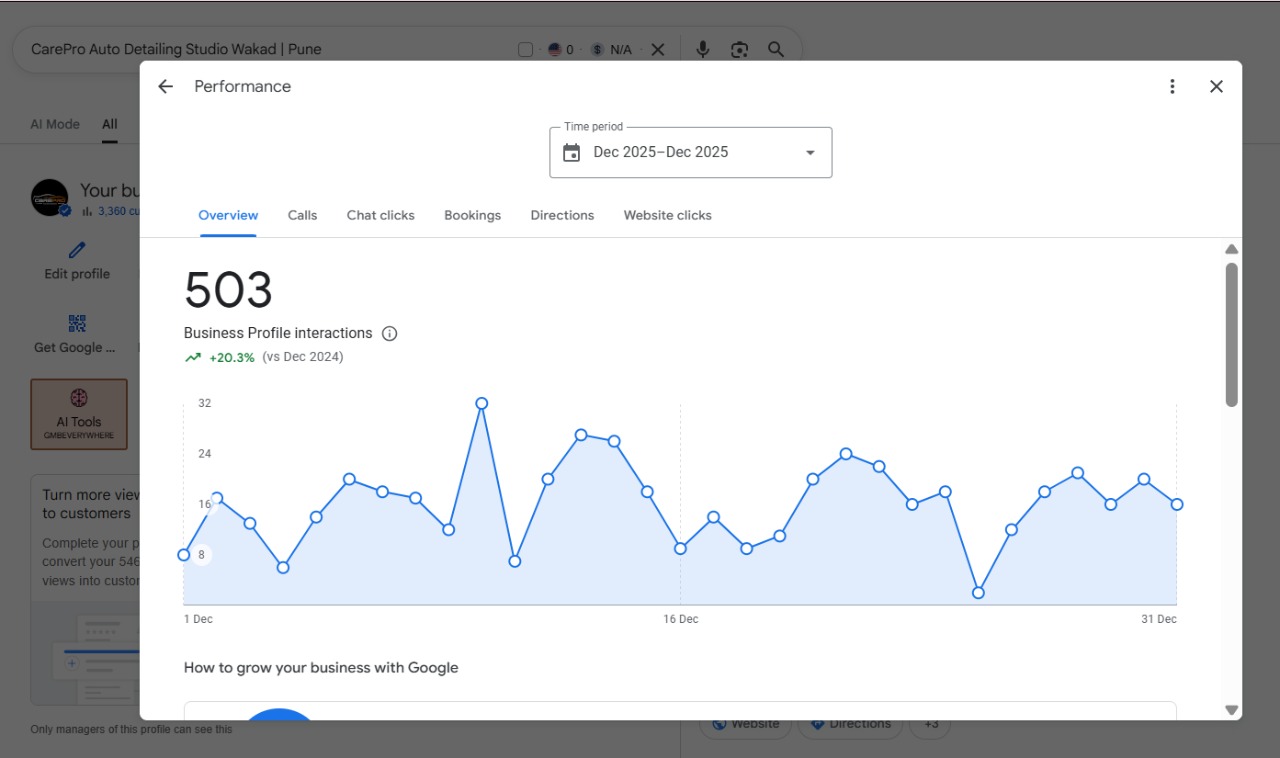Click the peak data point at 32

(x=482, y=403)
